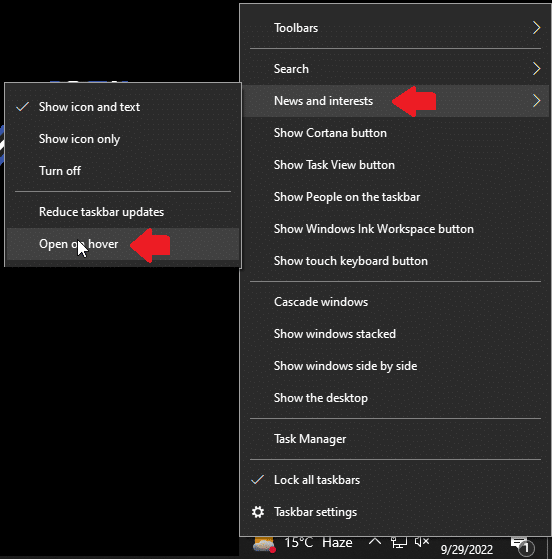This screenshot has width=552, height=559.
Task: Expand the Search chevron arrow
Action: coord(536,69)
